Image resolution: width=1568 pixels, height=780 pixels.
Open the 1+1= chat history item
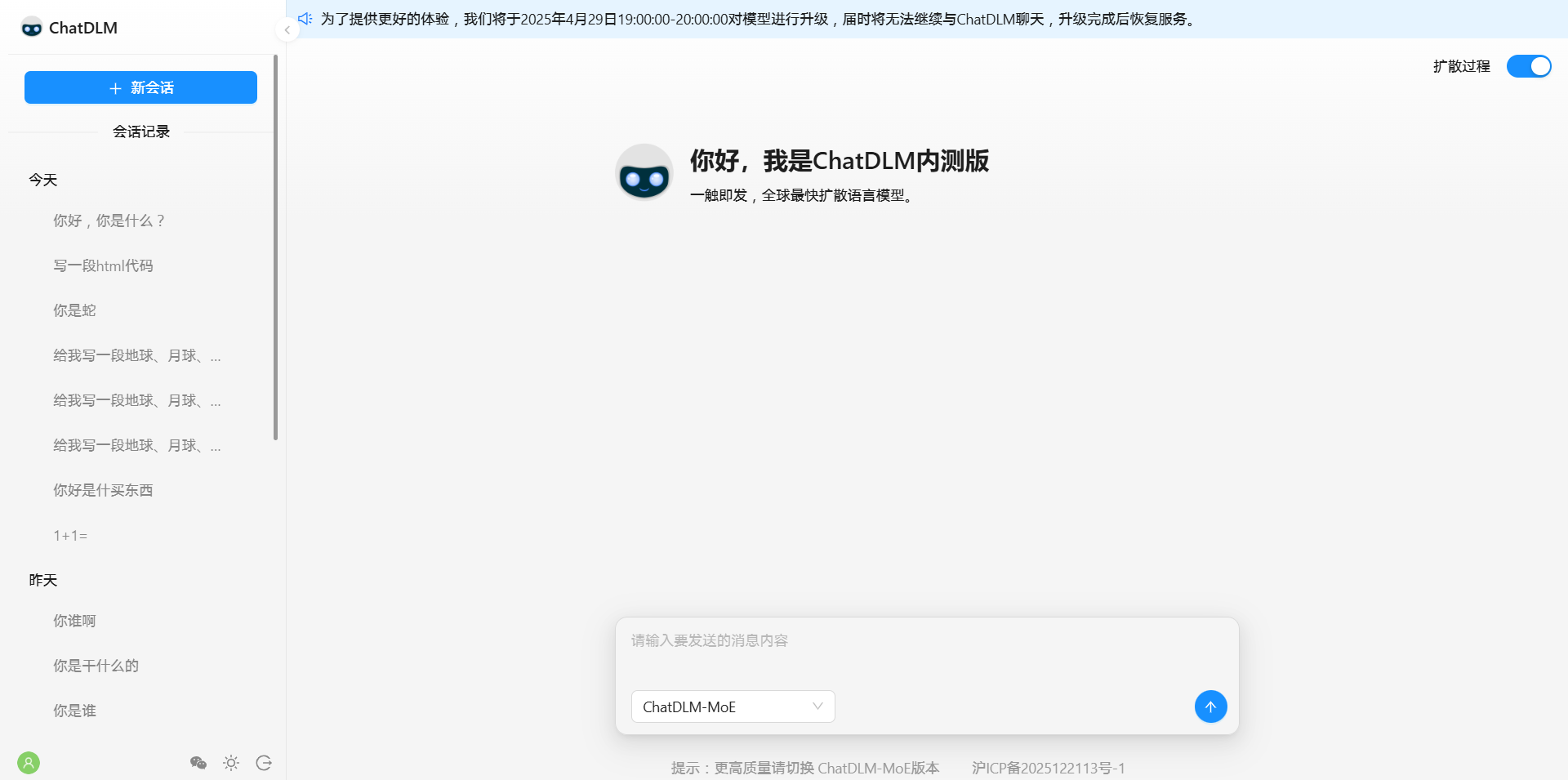pyautogui.click(x=70, y=536)
